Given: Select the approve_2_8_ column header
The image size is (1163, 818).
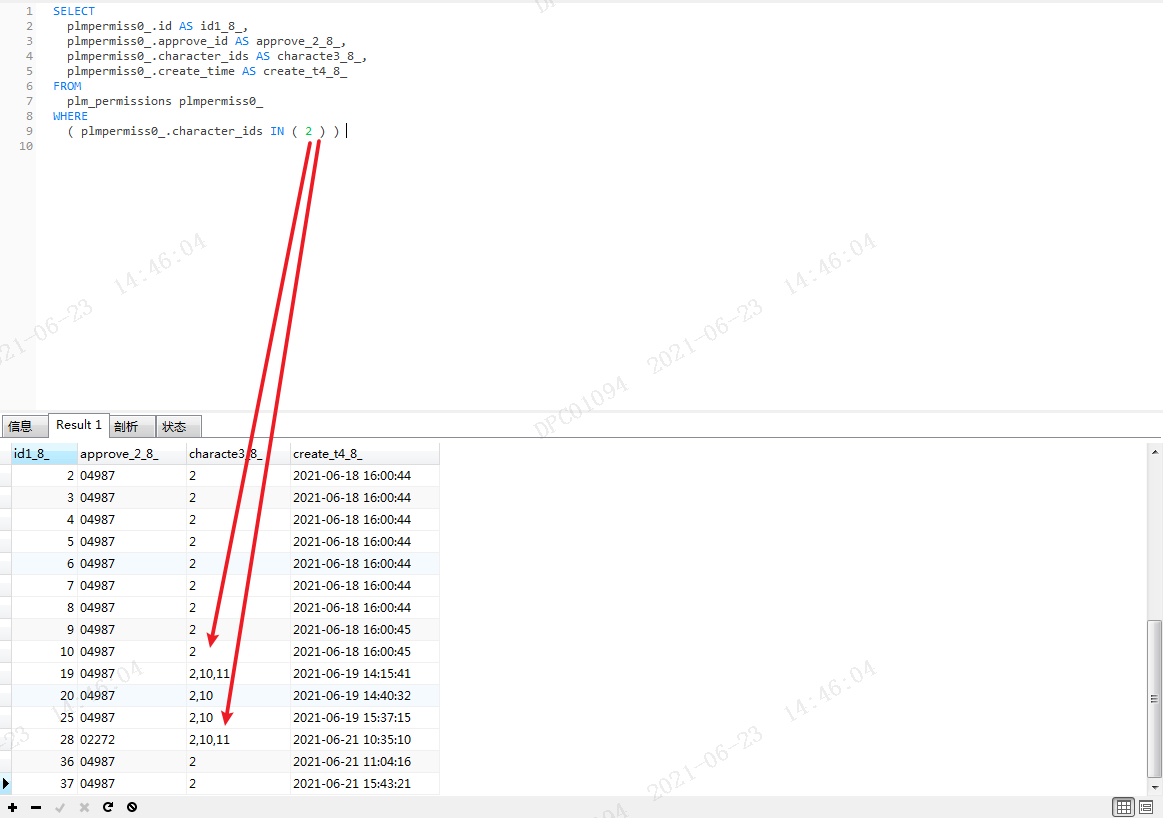Looking at the screenshot, I should point(132,454).
